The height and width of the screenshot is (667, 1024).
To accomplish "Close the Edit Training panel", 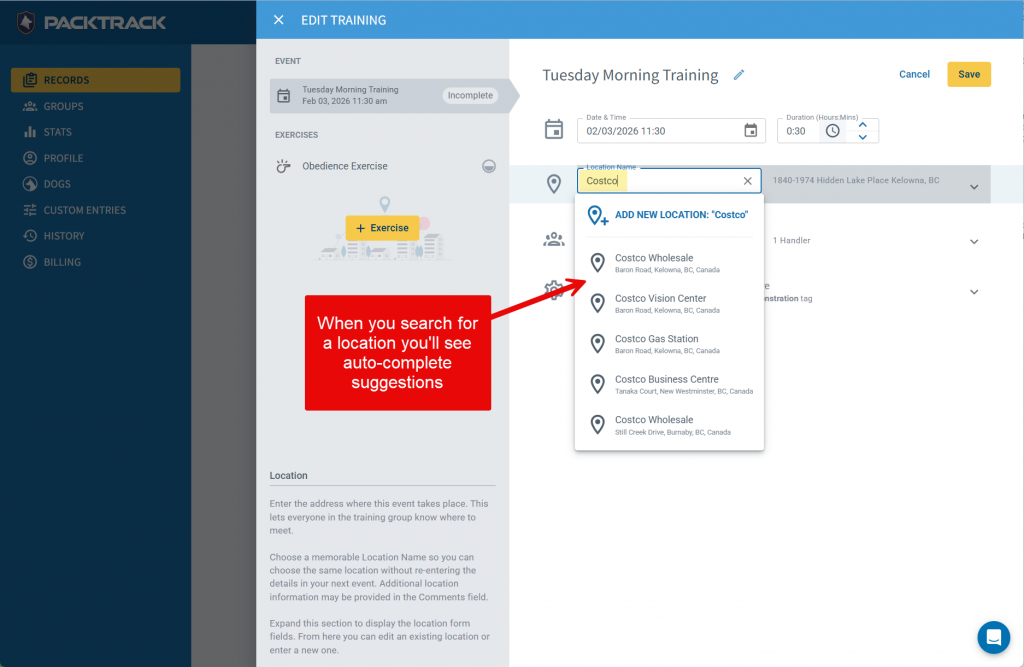I will click(x=278, y=20).
